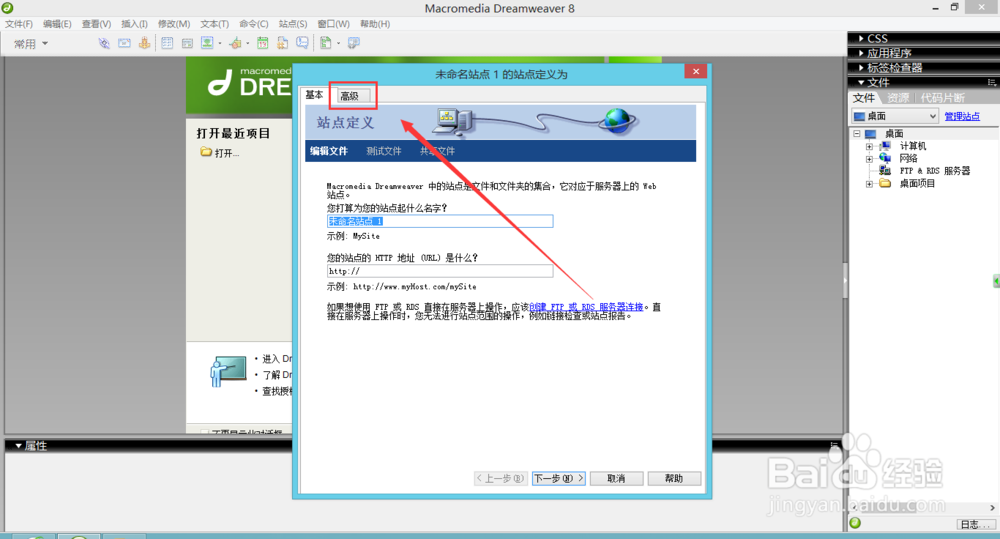1000x539 pixels.
Task: Switch to the 资源 tab in the Files panel
Action: pyautogui.click(x=898, y=98)
